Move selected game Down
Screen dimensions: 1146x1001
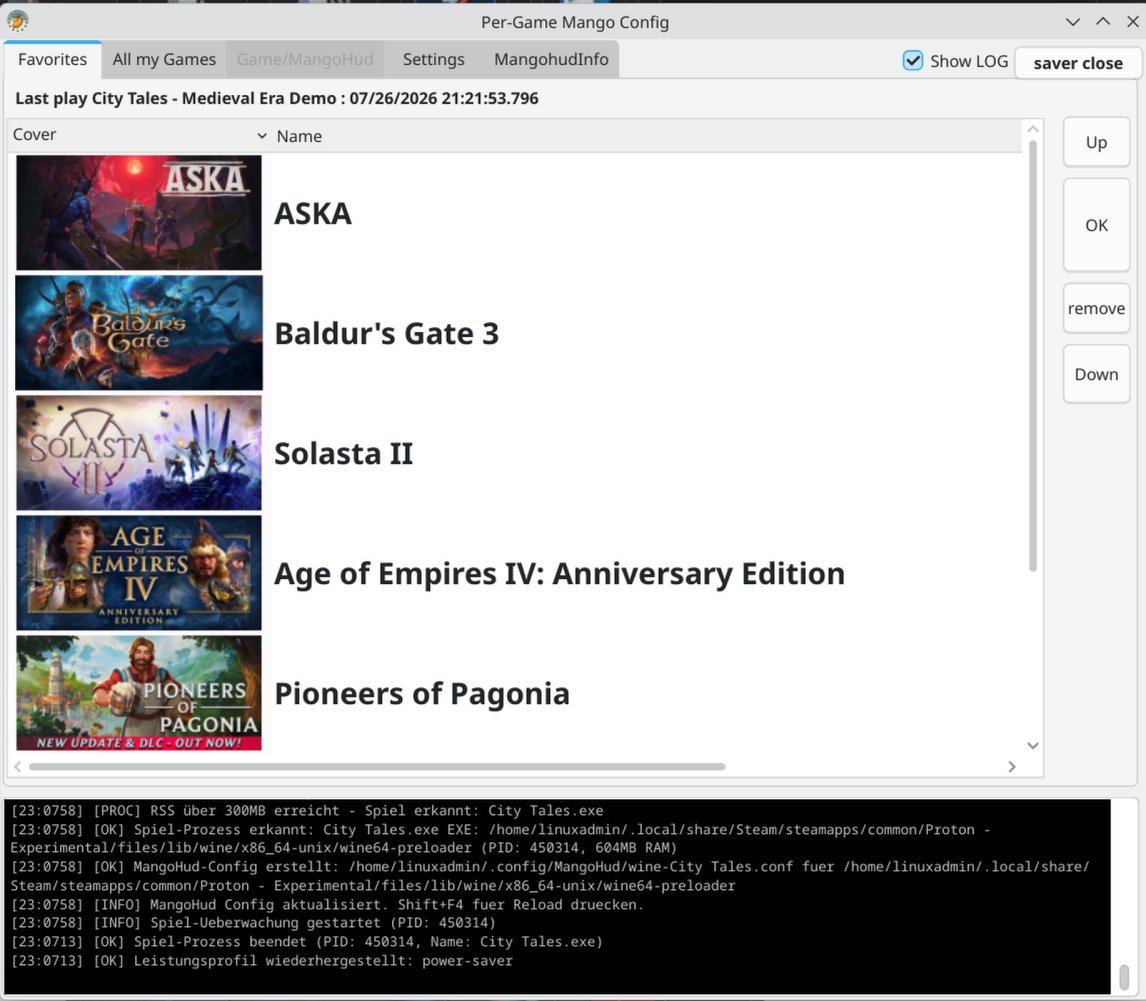[1096, 374]
